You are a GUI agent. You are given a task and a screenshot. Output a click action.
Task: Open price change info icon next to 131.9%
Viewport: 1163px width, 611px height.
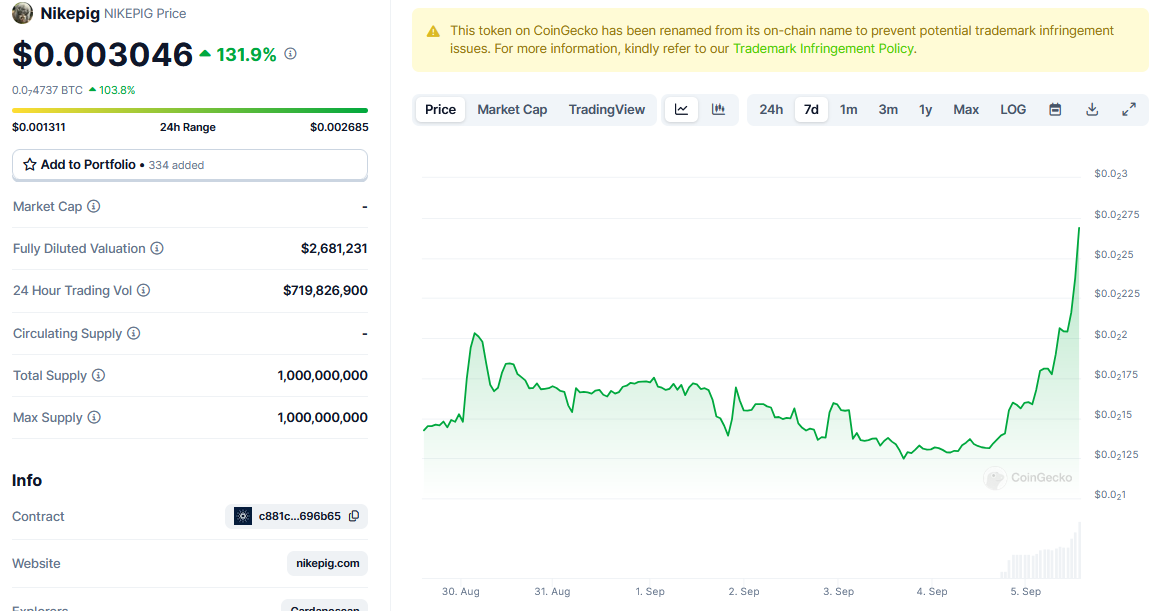click(x=291, y=53)
